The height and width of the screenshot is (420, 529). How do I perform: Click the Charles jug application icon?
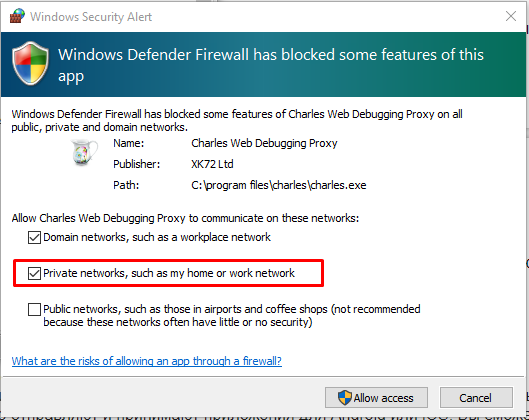(84, 152)
